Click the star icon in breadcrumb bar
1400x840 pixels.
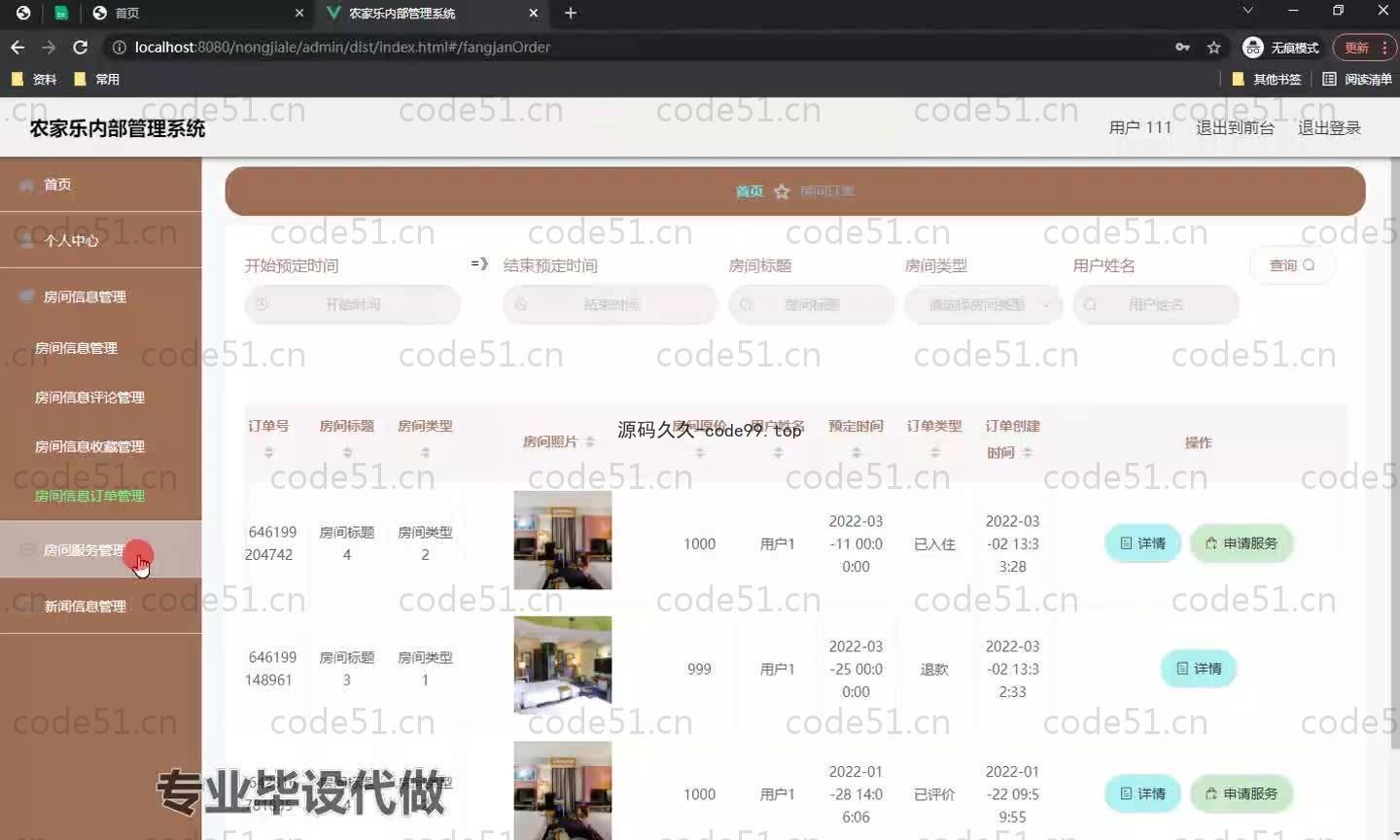(x=782, y=192)
